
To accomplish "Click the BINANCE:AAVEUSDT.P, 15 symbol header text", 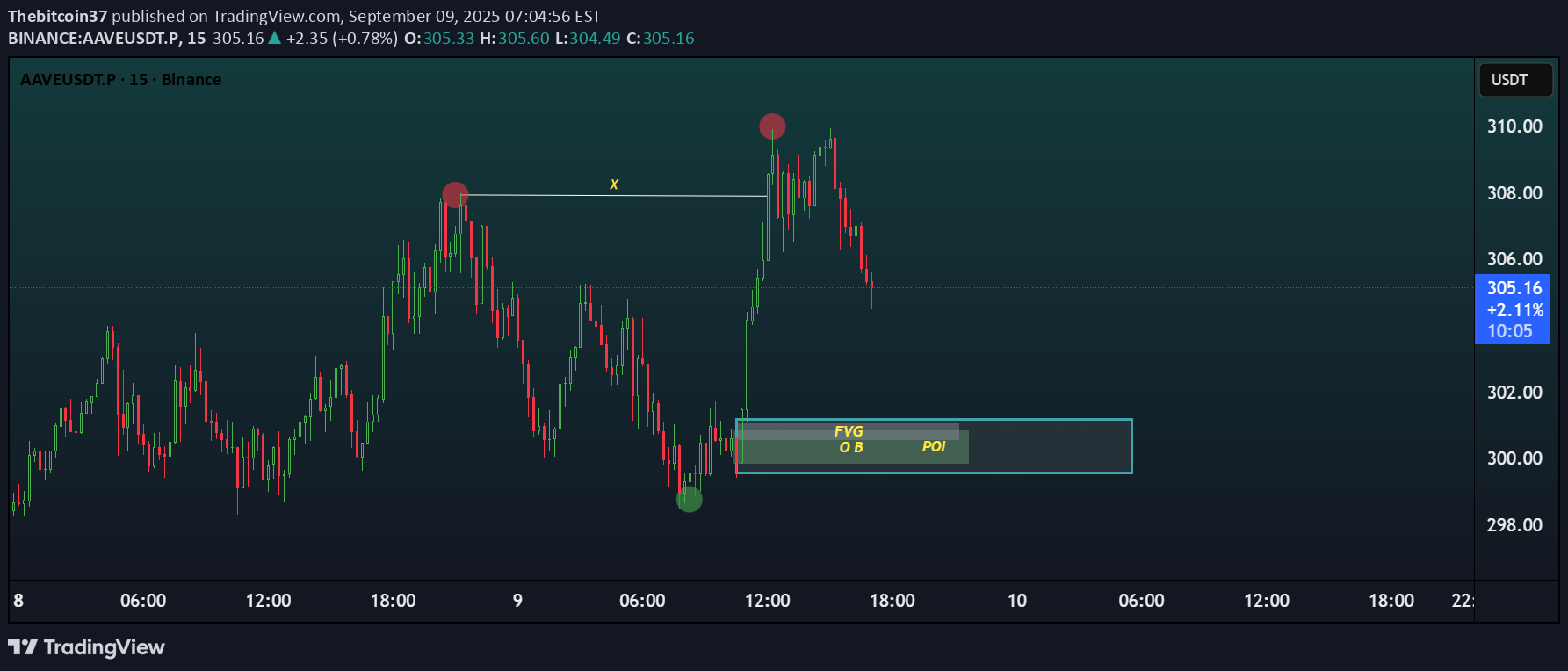I will click(107, 39).
